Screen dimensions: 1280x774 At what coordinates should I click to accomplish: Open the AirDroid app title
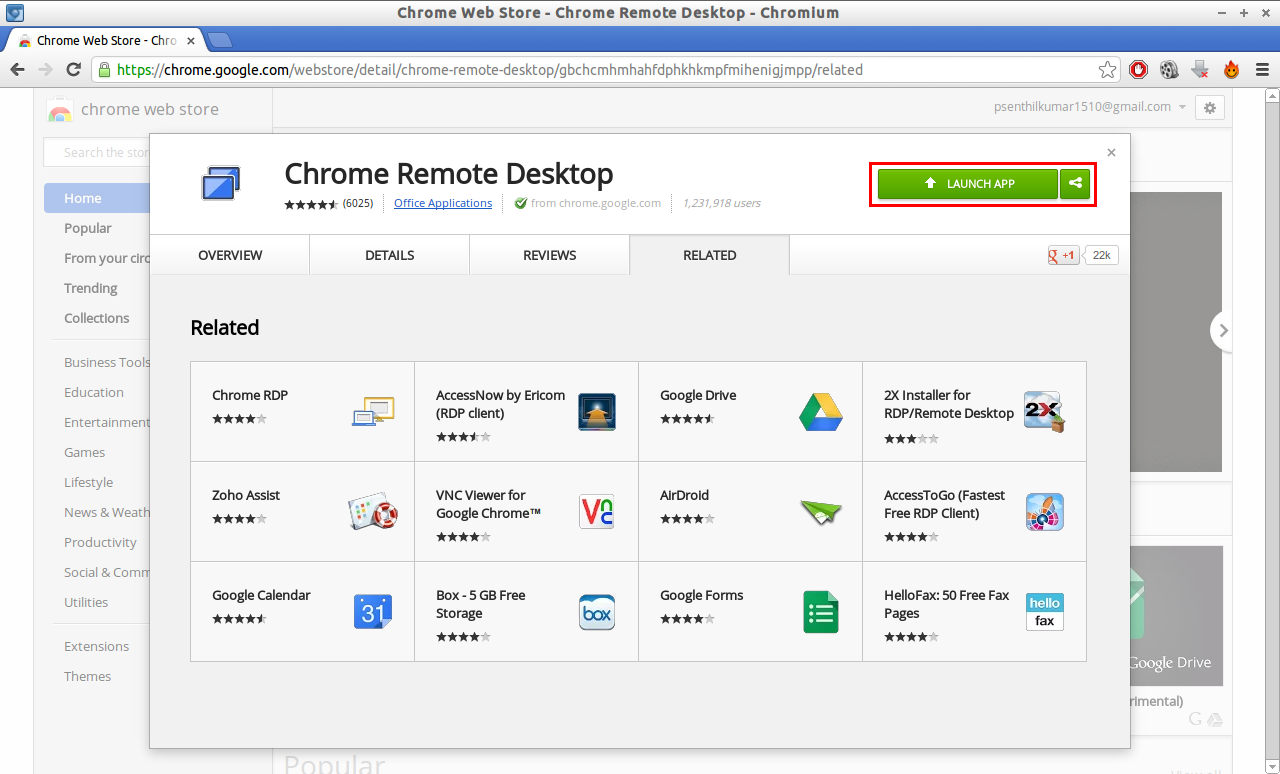[685, 495]
